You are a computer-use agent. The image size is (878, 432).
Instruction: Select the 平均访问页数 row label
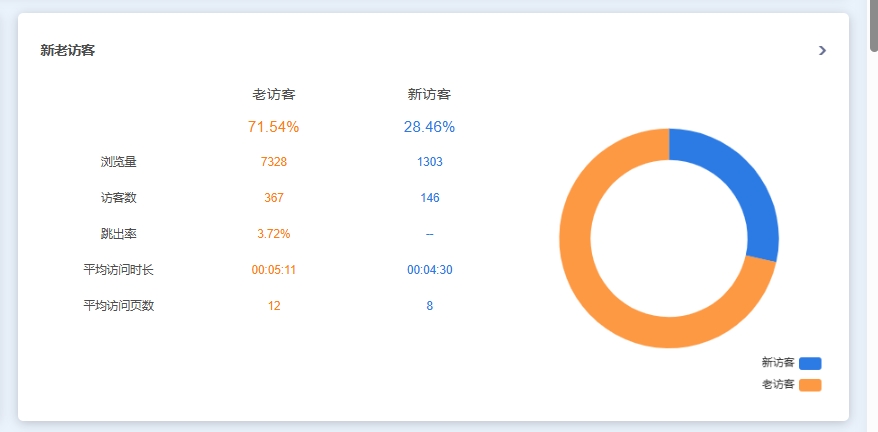(118, 306)
